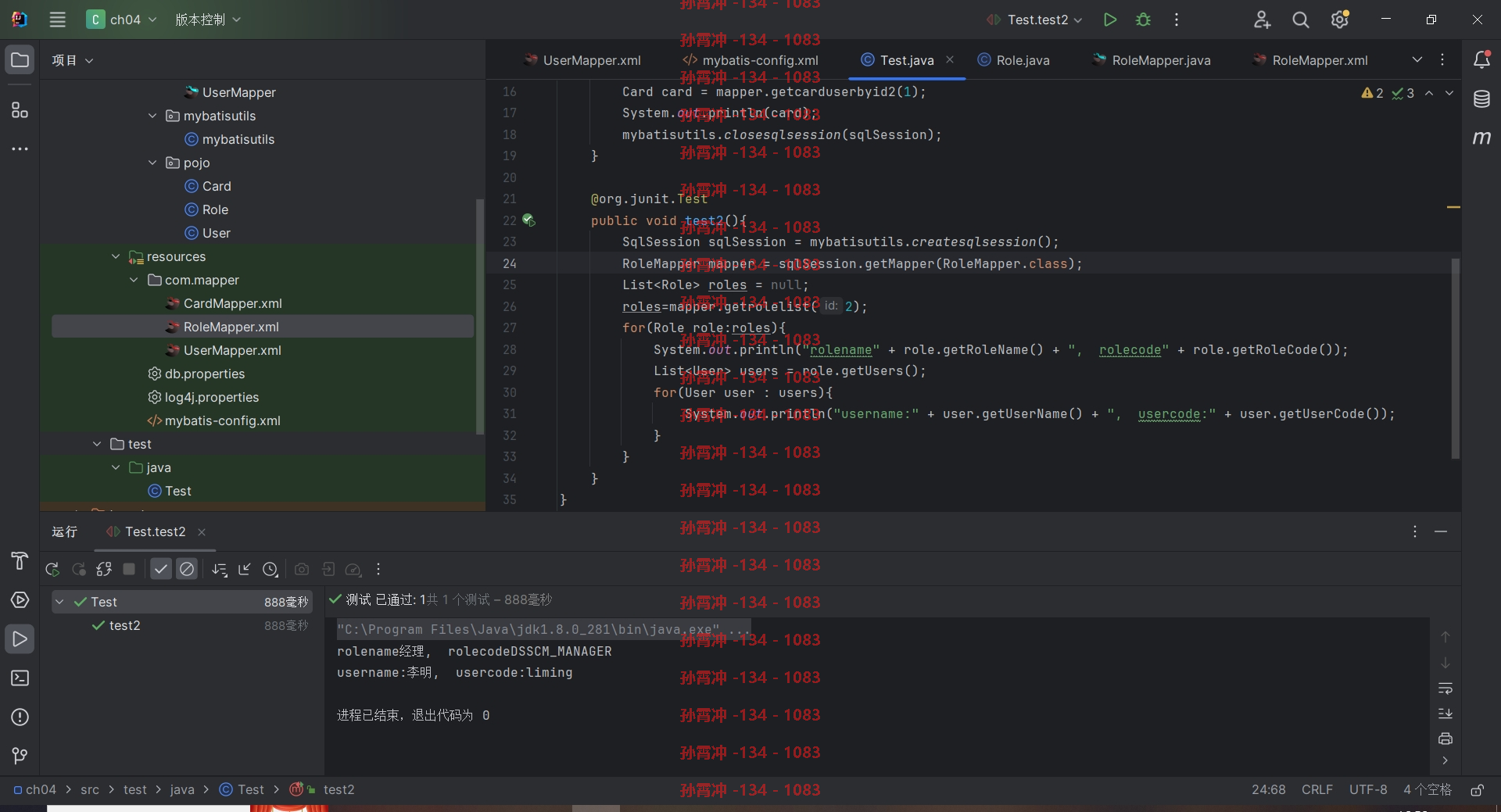The height and width of the screenshot is (812, 1501).
Task: Open the Terminal tool window
Action: point(20,678)
